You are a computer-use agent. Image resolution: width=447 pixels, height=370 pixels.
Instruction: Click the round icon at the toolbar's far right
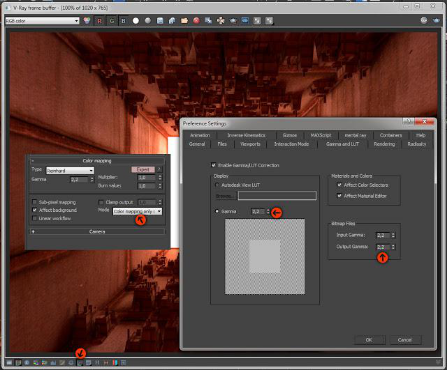tap(424, 21)
